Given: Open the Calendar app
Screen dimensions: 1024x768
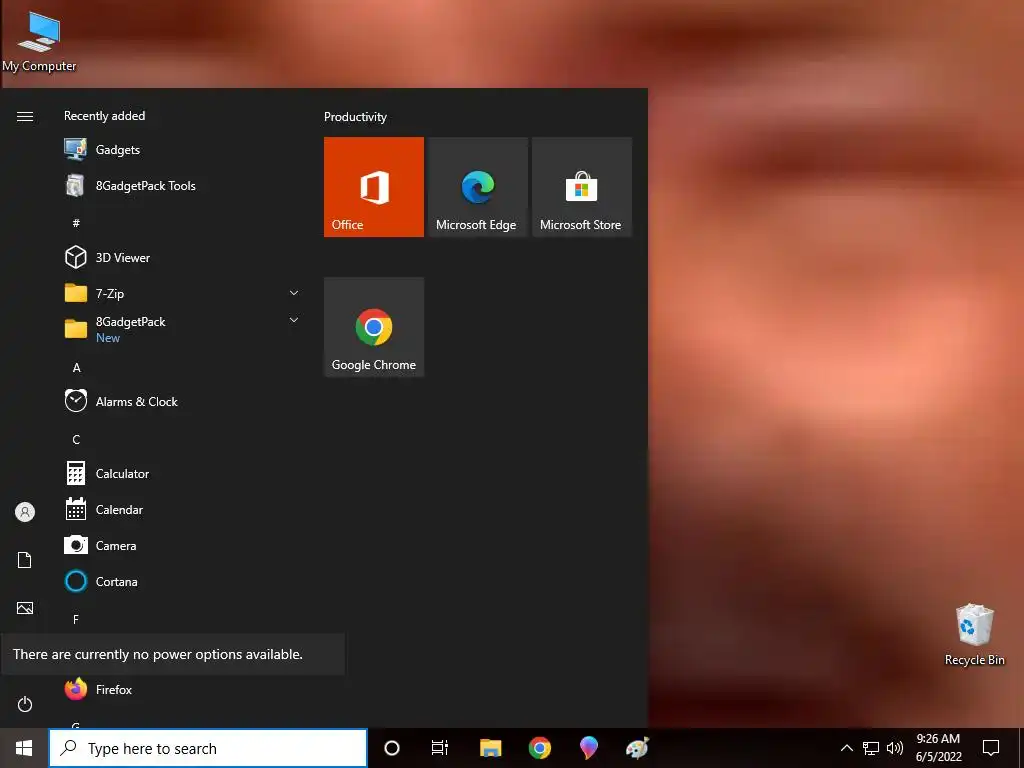Looking at the screenshot, I should 181,509.
